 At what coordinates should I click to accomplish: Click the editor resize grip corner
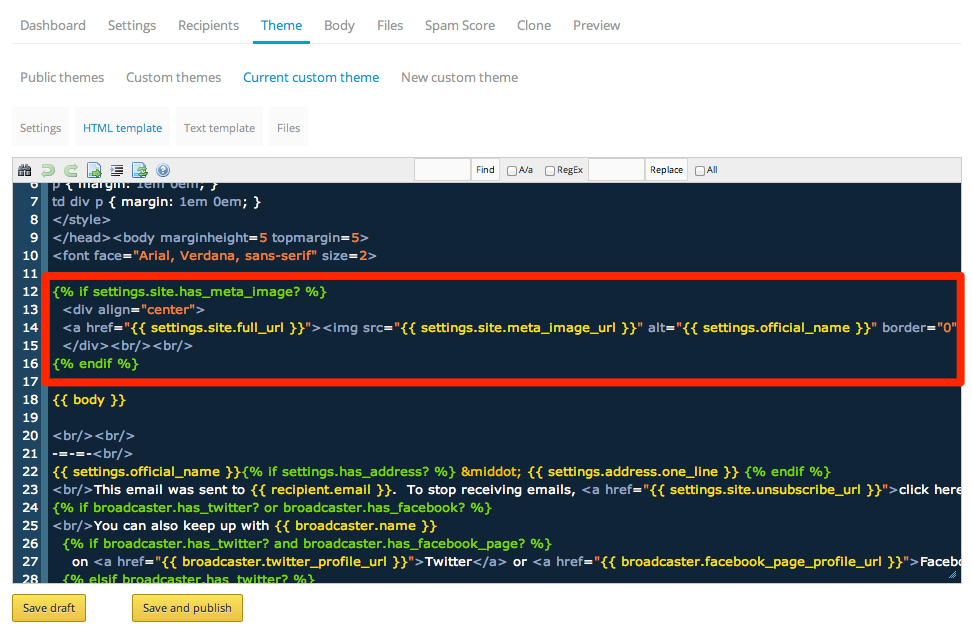[x=953, y=575]
